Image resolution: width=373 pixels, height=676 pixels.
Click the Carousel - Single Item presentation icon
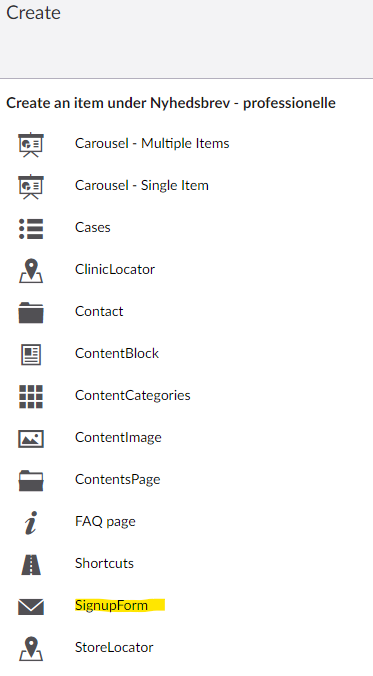(x=31, y=187)
